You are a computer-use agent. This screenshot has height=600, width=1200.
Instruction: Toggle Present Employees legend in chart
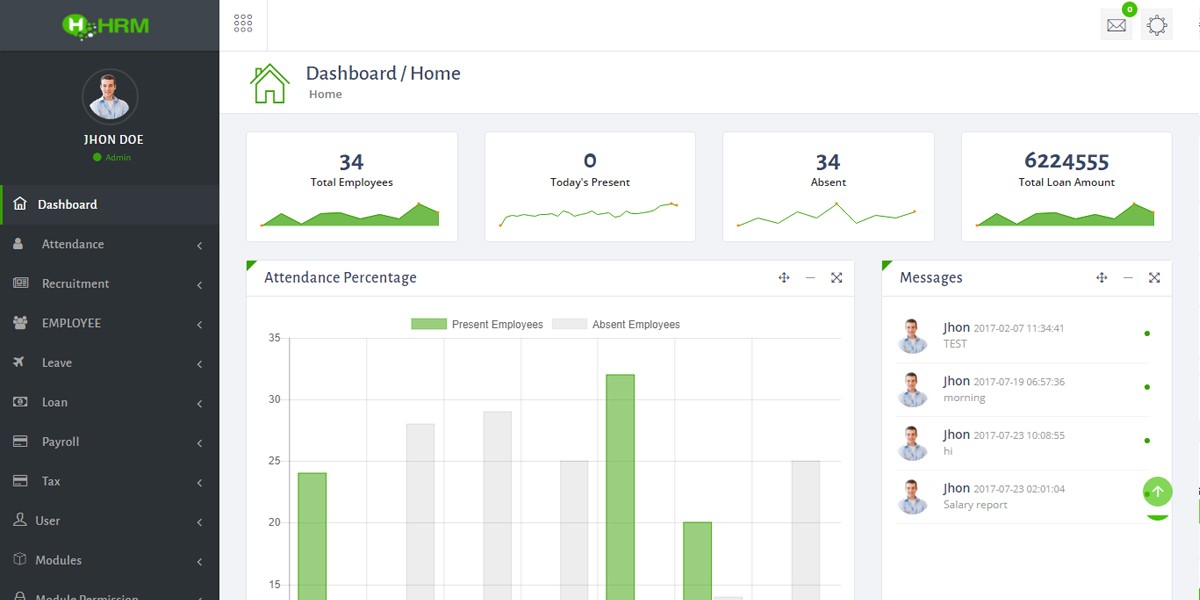(477, 324)
